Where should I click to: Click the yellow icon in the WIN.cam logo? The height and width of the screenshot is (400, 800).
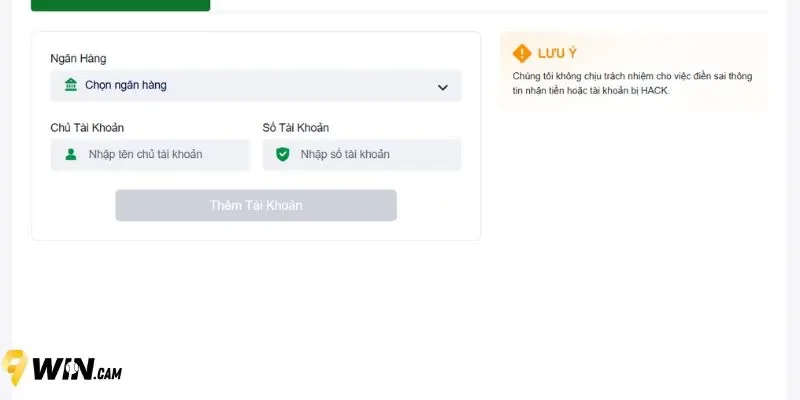click(x=14, y=368)
